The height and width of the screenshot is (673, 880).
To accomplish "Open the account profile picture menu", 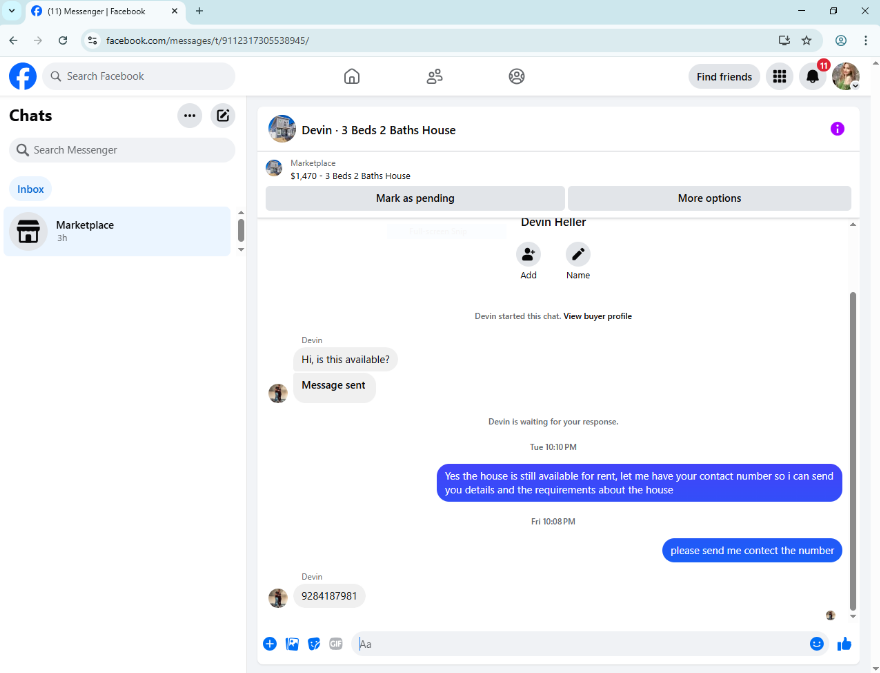I will (846, 76).
